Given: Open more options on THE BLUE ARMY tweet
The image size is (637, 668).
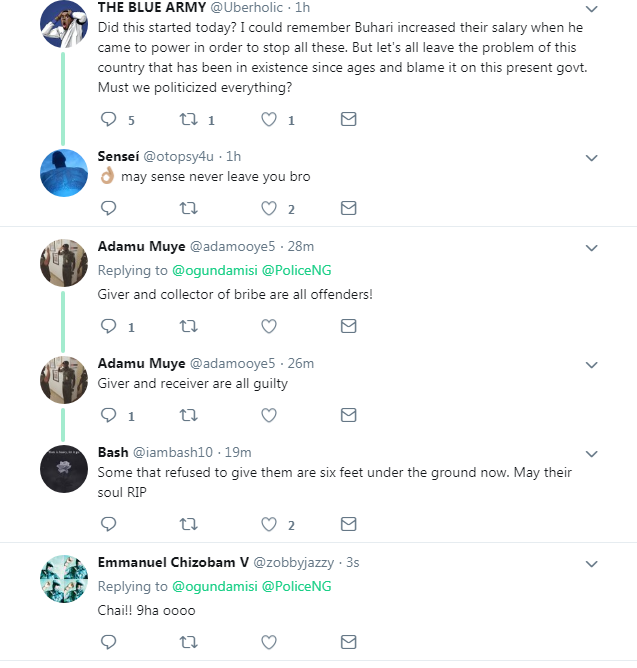Looking at the screenshot, I should pyautogui.click(x=591, y=8).
